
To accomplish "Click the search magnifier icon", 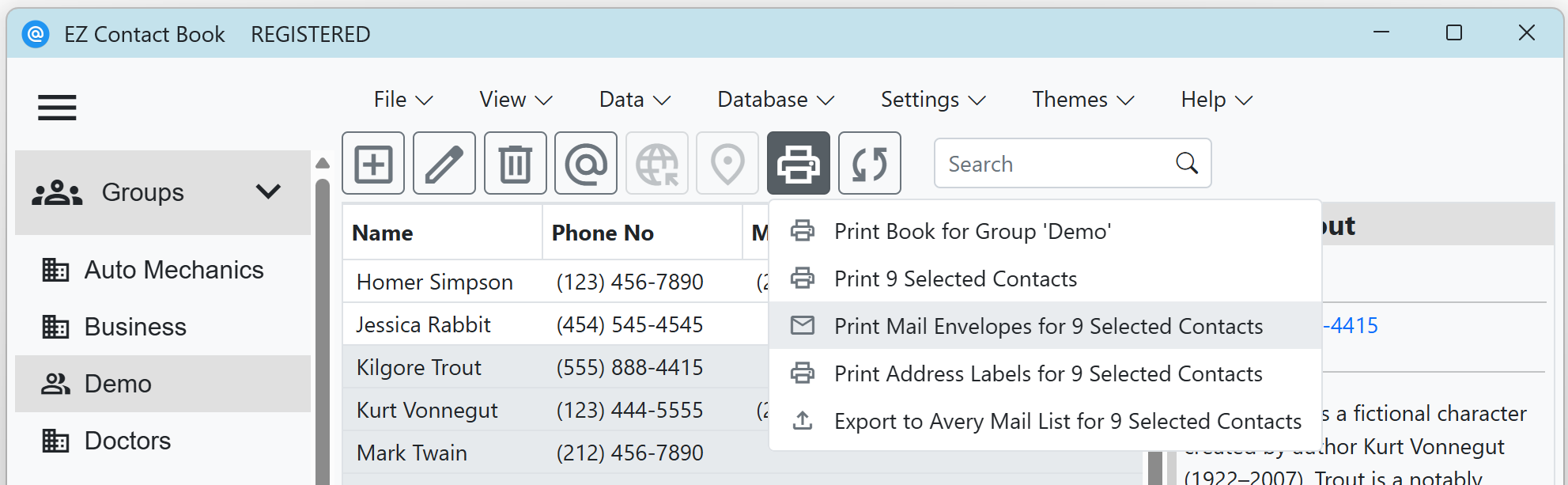I will [x=1187, y=163].
